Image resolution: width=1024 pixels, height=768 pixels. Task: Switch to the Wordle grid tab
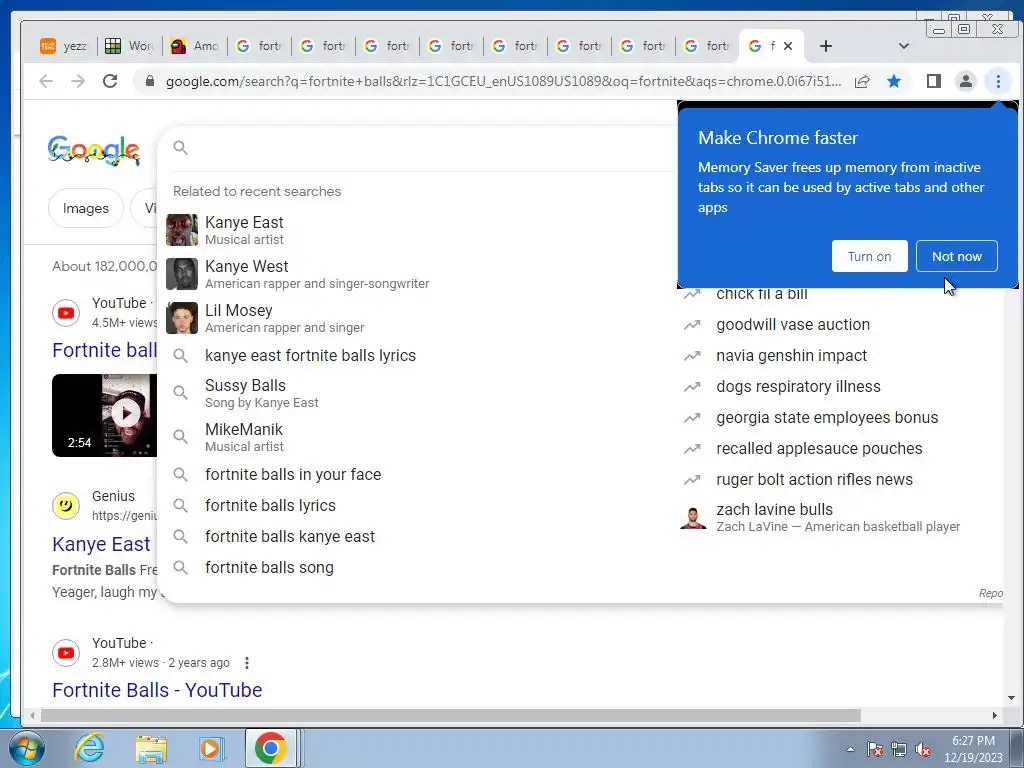129,46
